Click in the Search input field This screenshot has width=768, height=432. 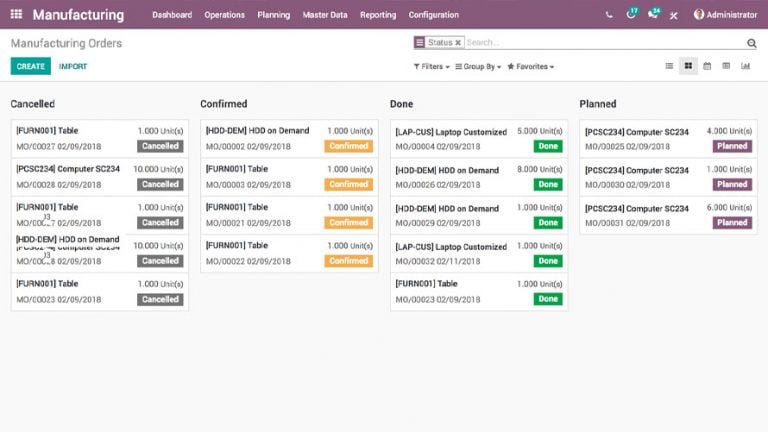pyautogui.click(x=605, y=43)
